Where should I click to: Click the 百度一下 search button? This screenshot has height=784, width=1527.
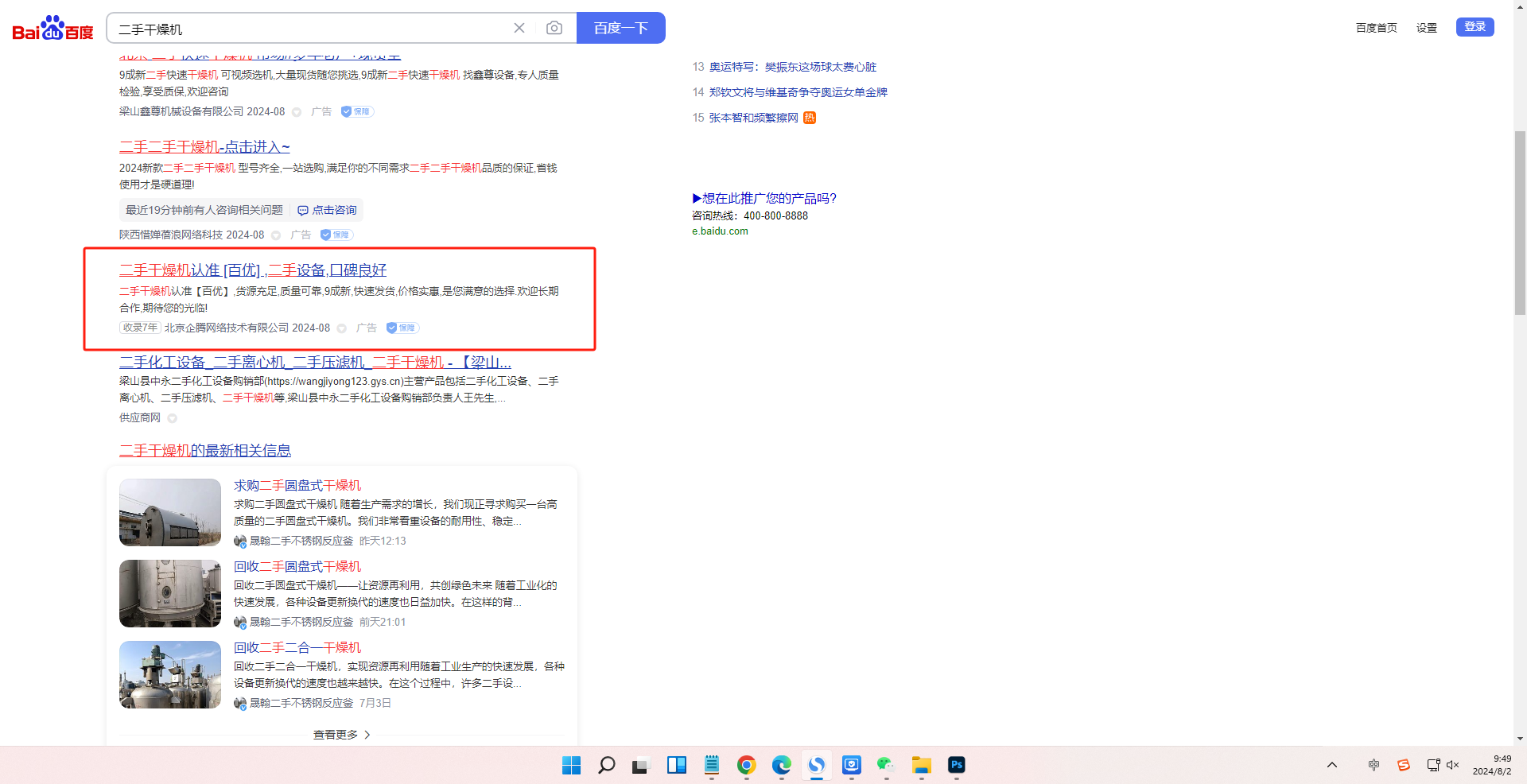click(x=621, y=28)
